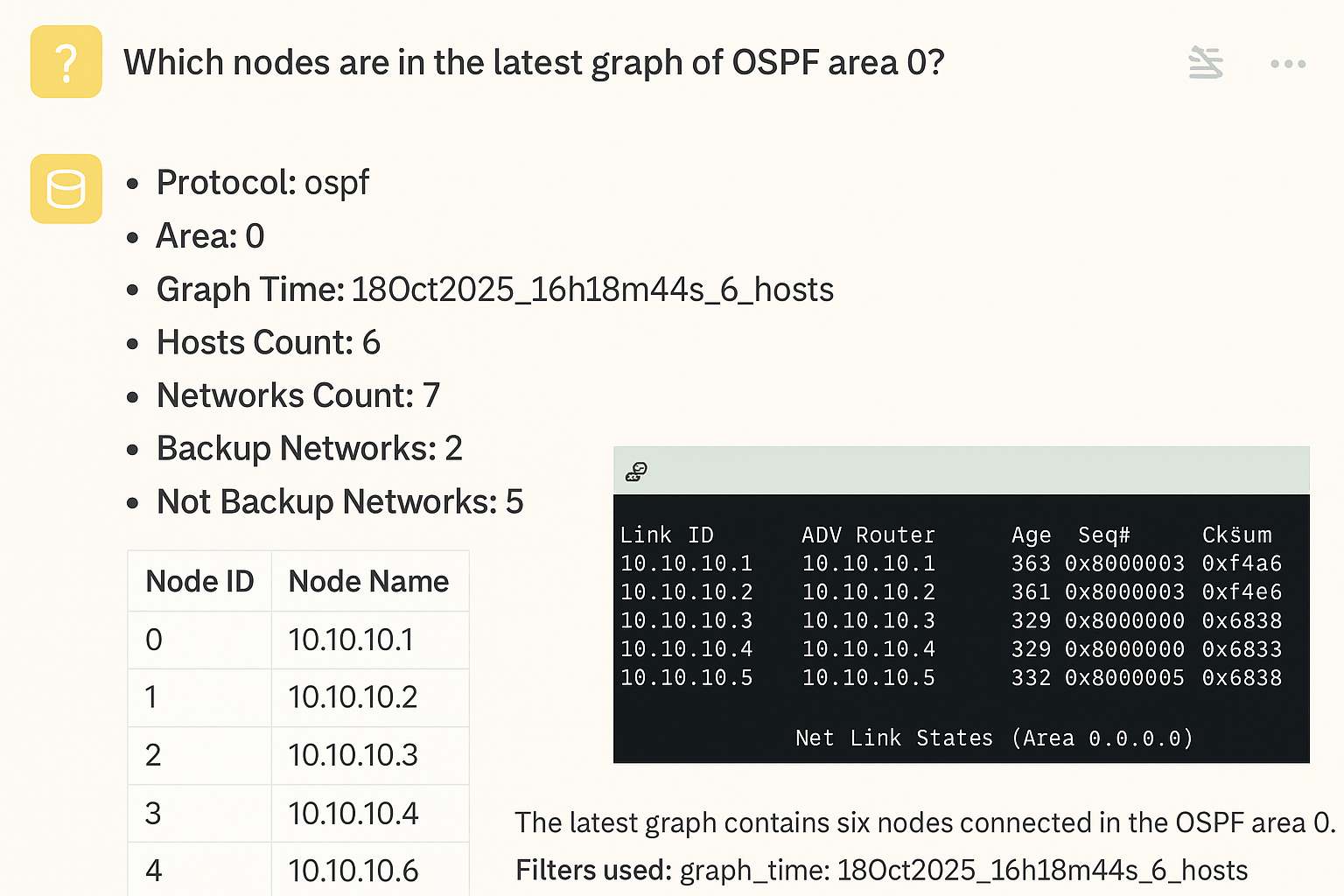Click the yellow question mark icon
Image resolution: width=1344 pixels, height=896 pixels.
[x=66, y=62]
